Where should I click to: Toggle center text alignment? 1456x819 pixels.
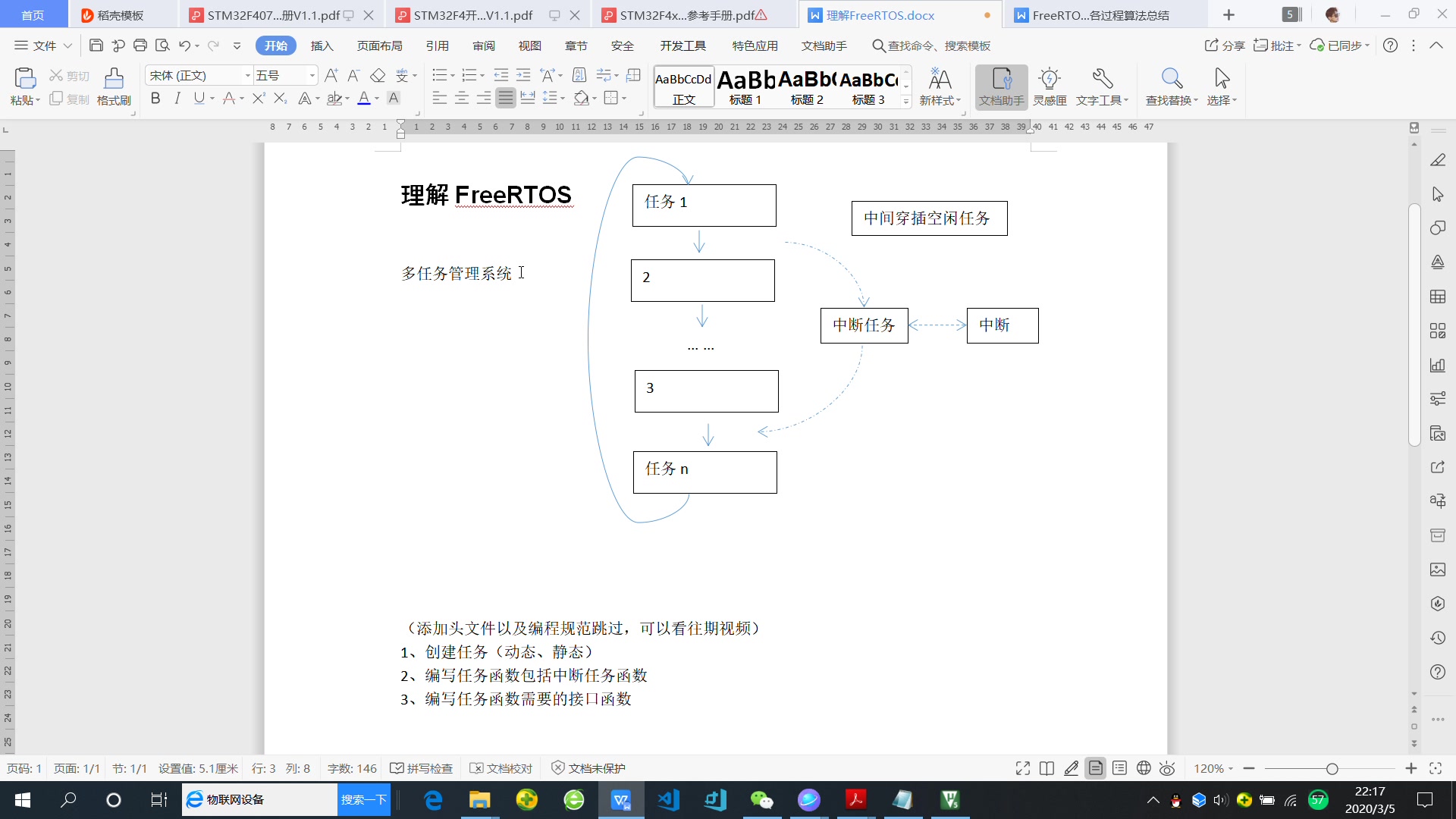461,98
